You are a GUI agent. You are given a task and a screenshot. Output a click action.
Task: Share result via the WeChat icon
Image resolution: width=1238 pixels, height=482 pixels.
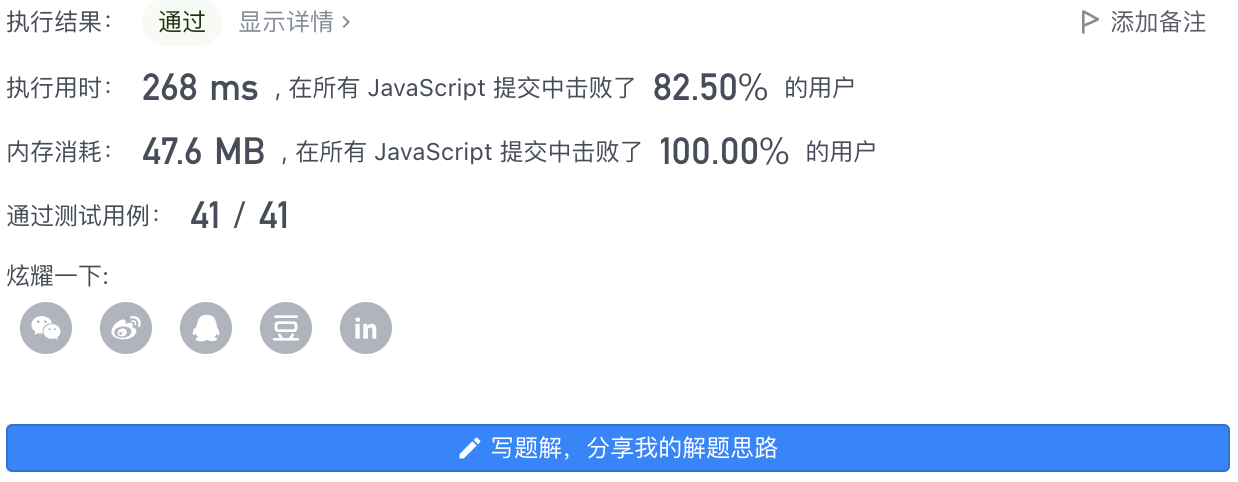coord(46,328)
